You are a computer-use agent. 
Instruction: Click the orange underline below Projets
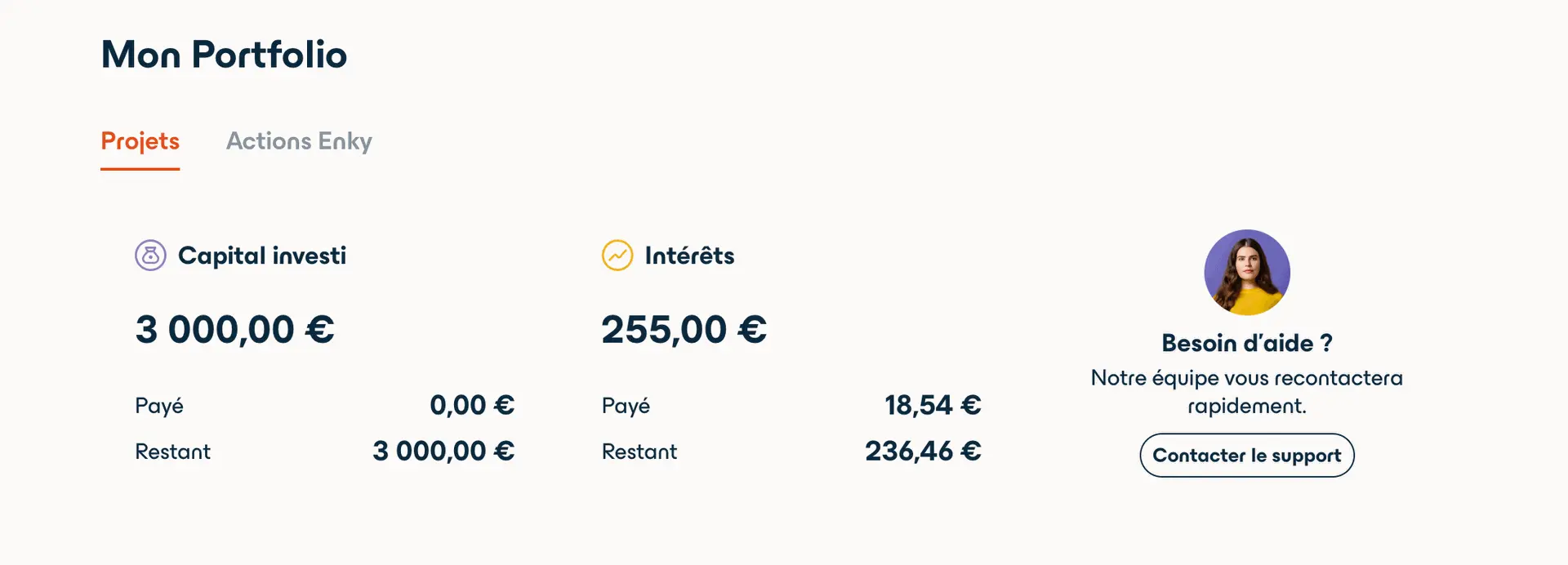pos(140,169)
